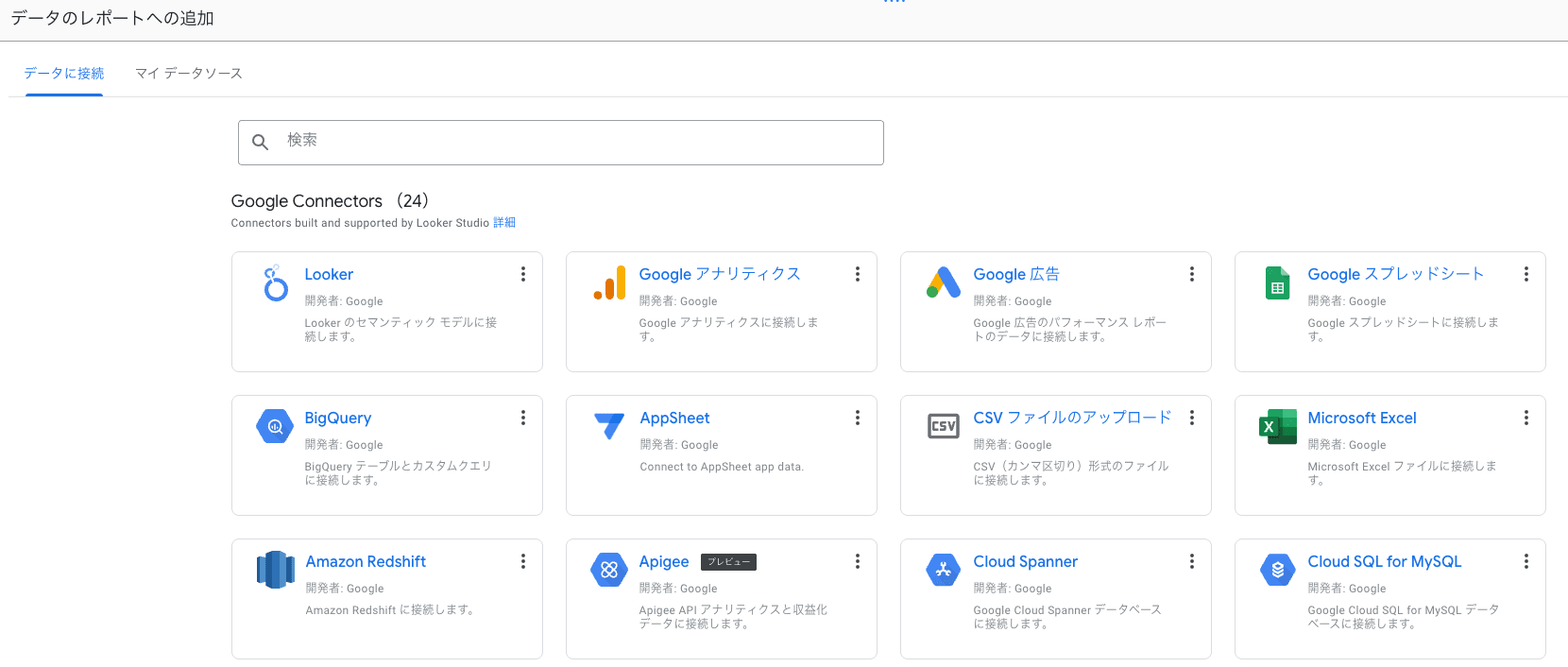This screenshot has width=1568, height=667.
Task: Select the Google Analytics bar chart icon
Action: [x=610, y=282]
